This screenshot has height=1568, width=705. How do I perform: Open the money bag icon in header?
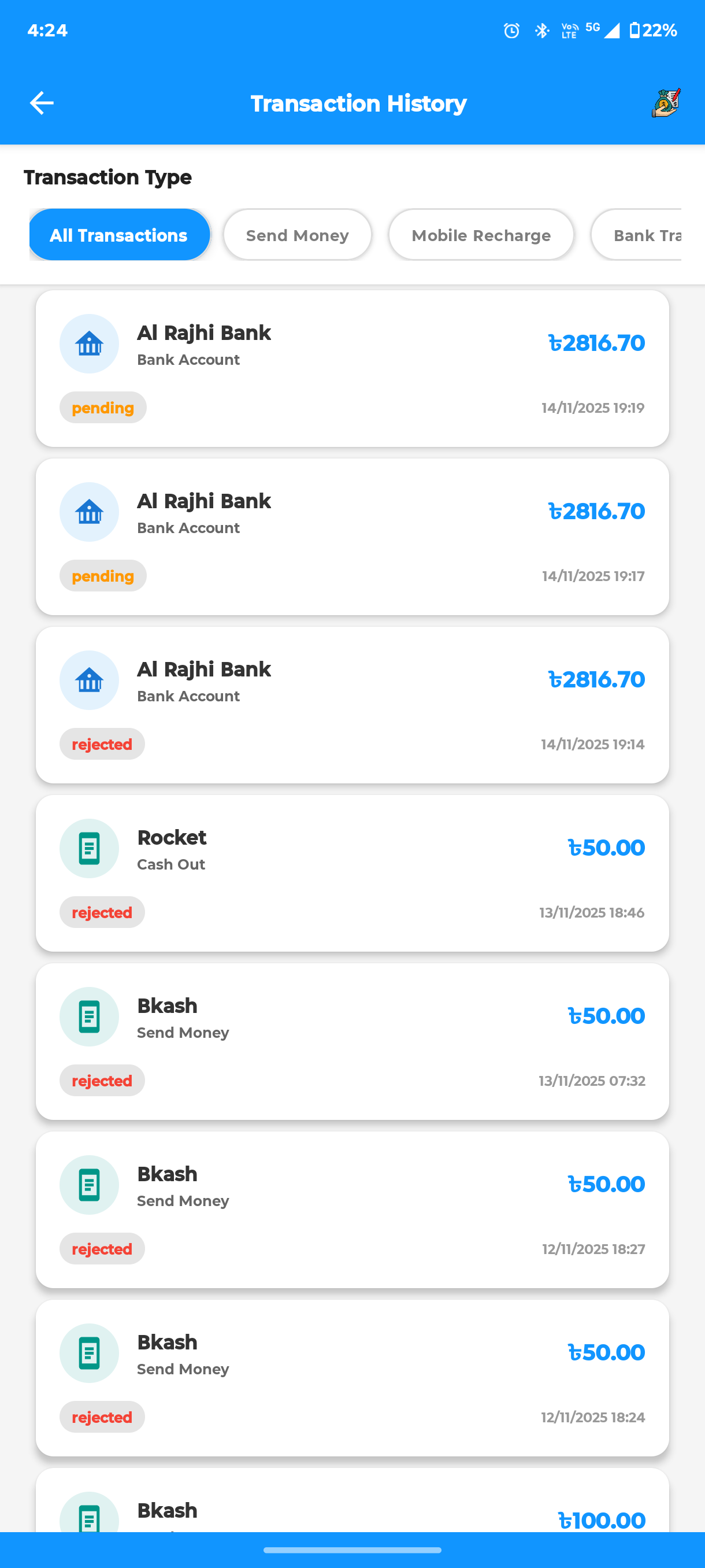pos(666,103)
